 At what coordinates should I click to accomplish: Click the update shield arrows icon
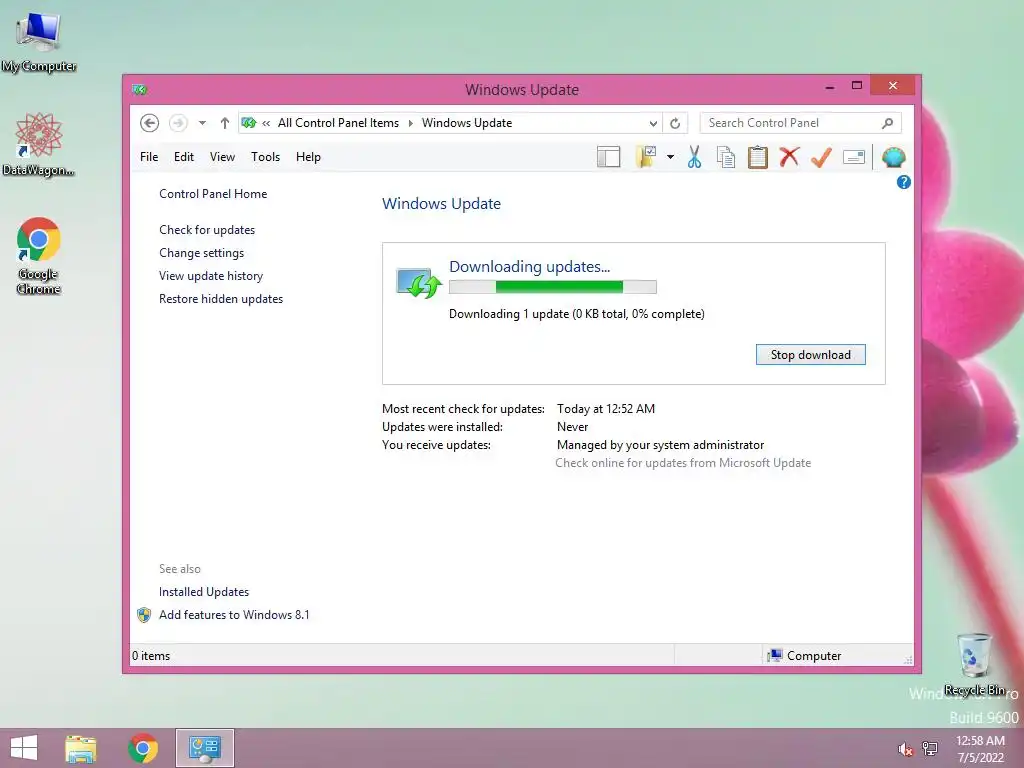coord(419,282)
